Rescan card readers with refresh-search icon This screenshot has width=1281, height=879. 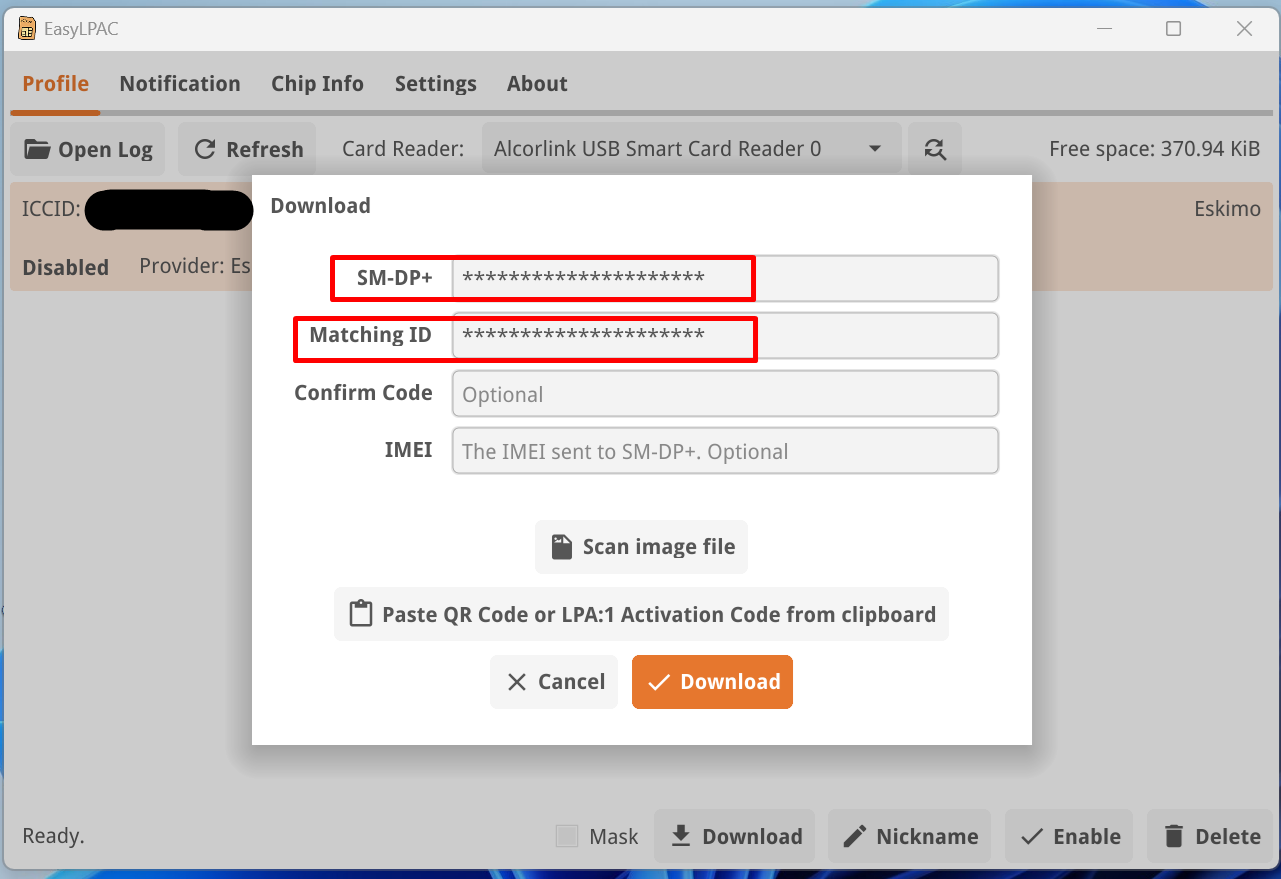tap(934, 149)
